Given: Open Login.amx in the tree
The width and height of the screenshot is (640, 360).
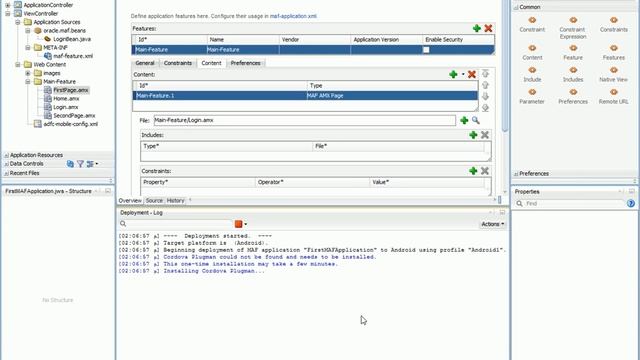Looking at the screenshot, I should (66, 107).
